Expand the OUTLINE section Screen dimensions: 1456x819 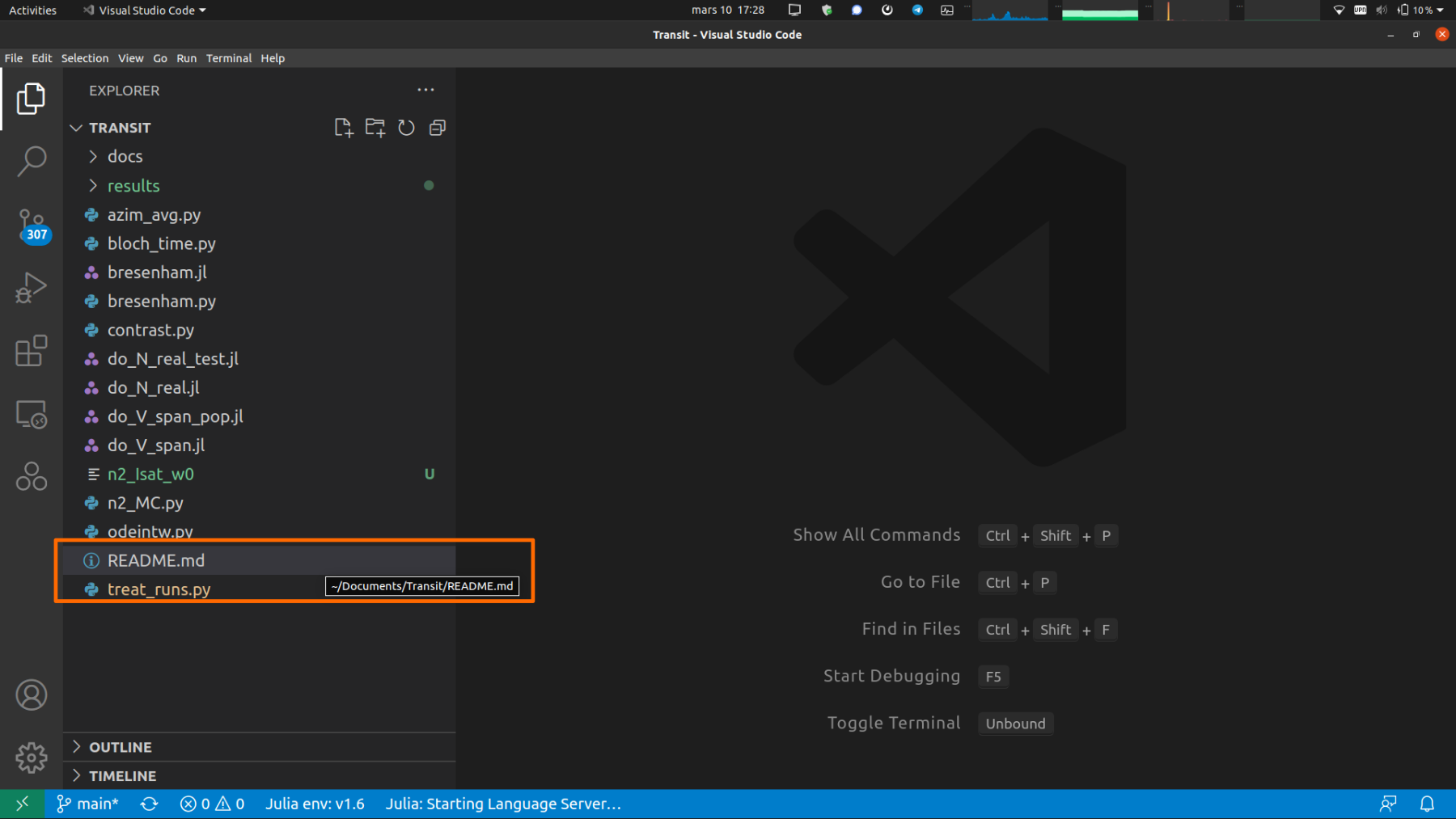tap(121, 747)
